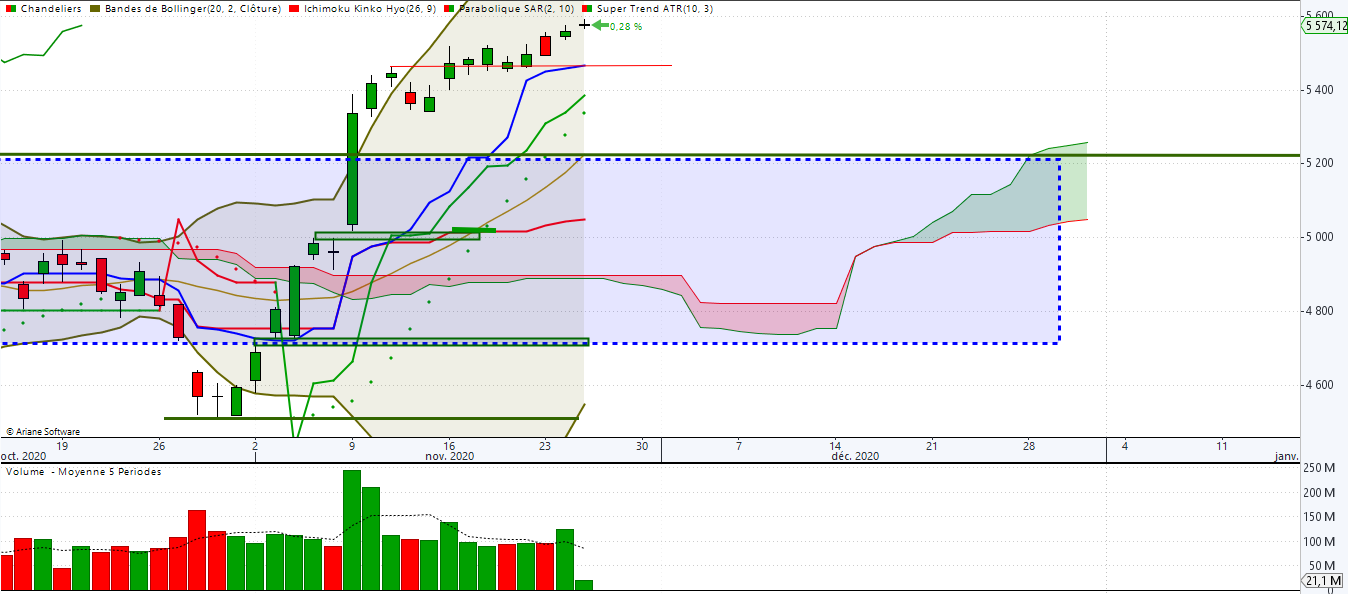Click date 26 on the time axis
The image size is (1348, 594).
(x=158, y=446)
